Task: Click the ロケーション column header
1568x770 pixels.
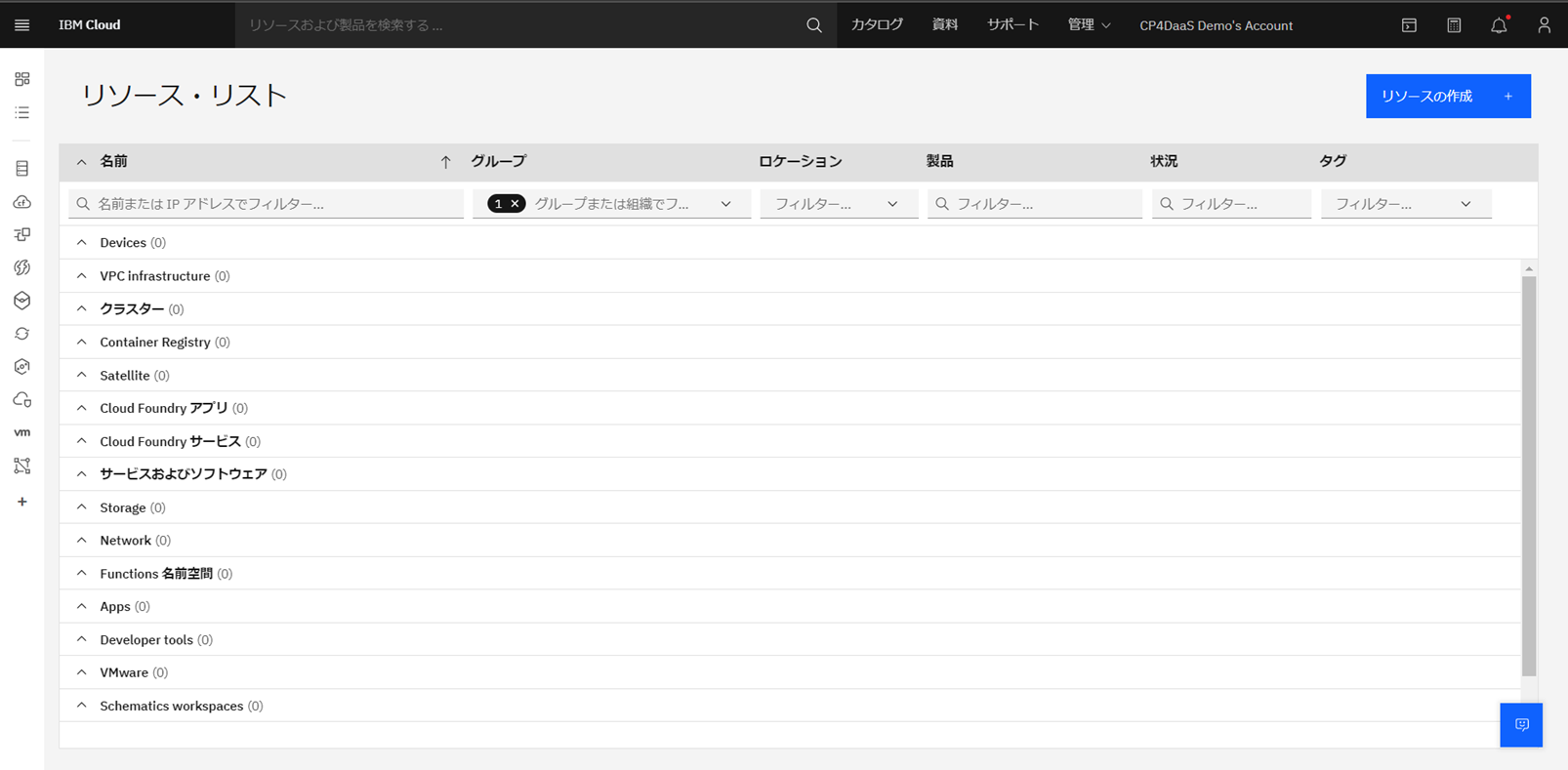Action: [x=800, y=162]
